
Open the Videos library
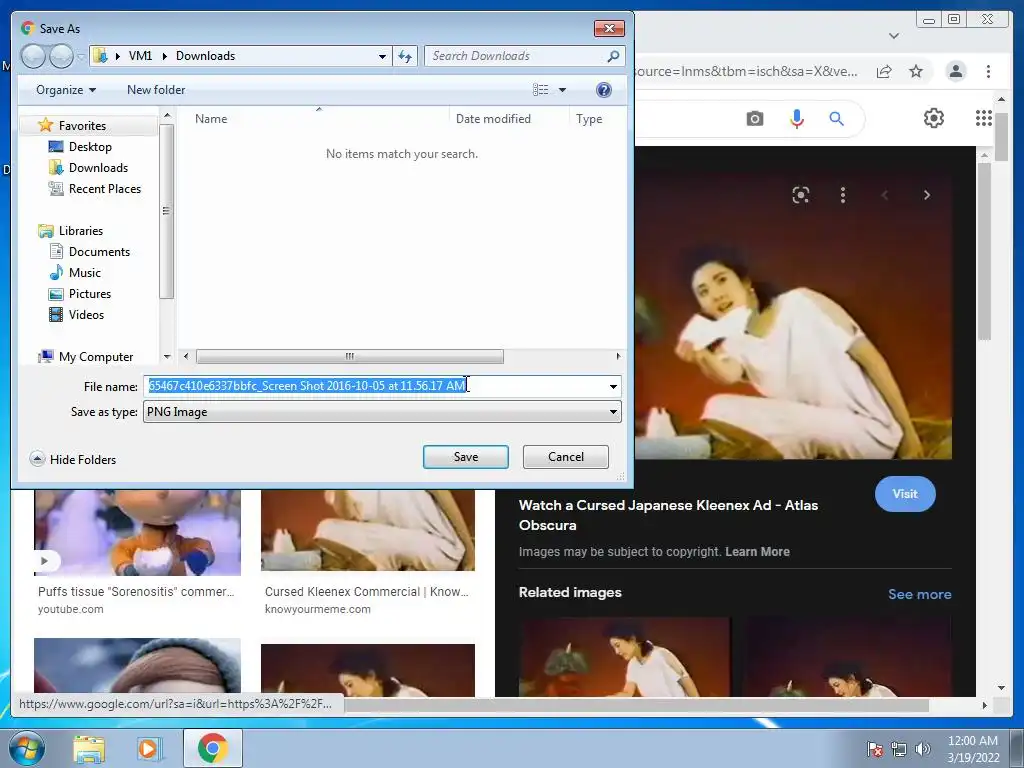(x=86, y=315)
